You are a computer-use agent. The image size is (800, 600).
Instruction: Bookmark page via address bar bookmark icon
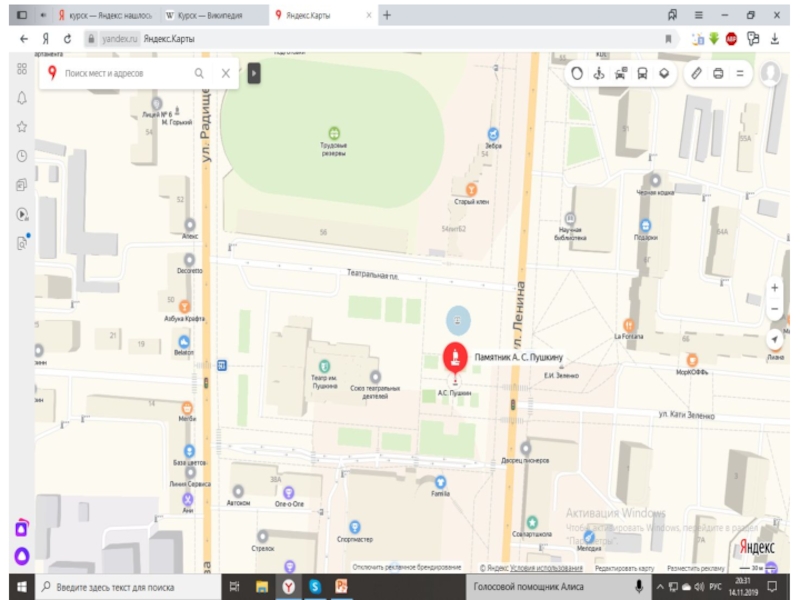tap(668, 39)
